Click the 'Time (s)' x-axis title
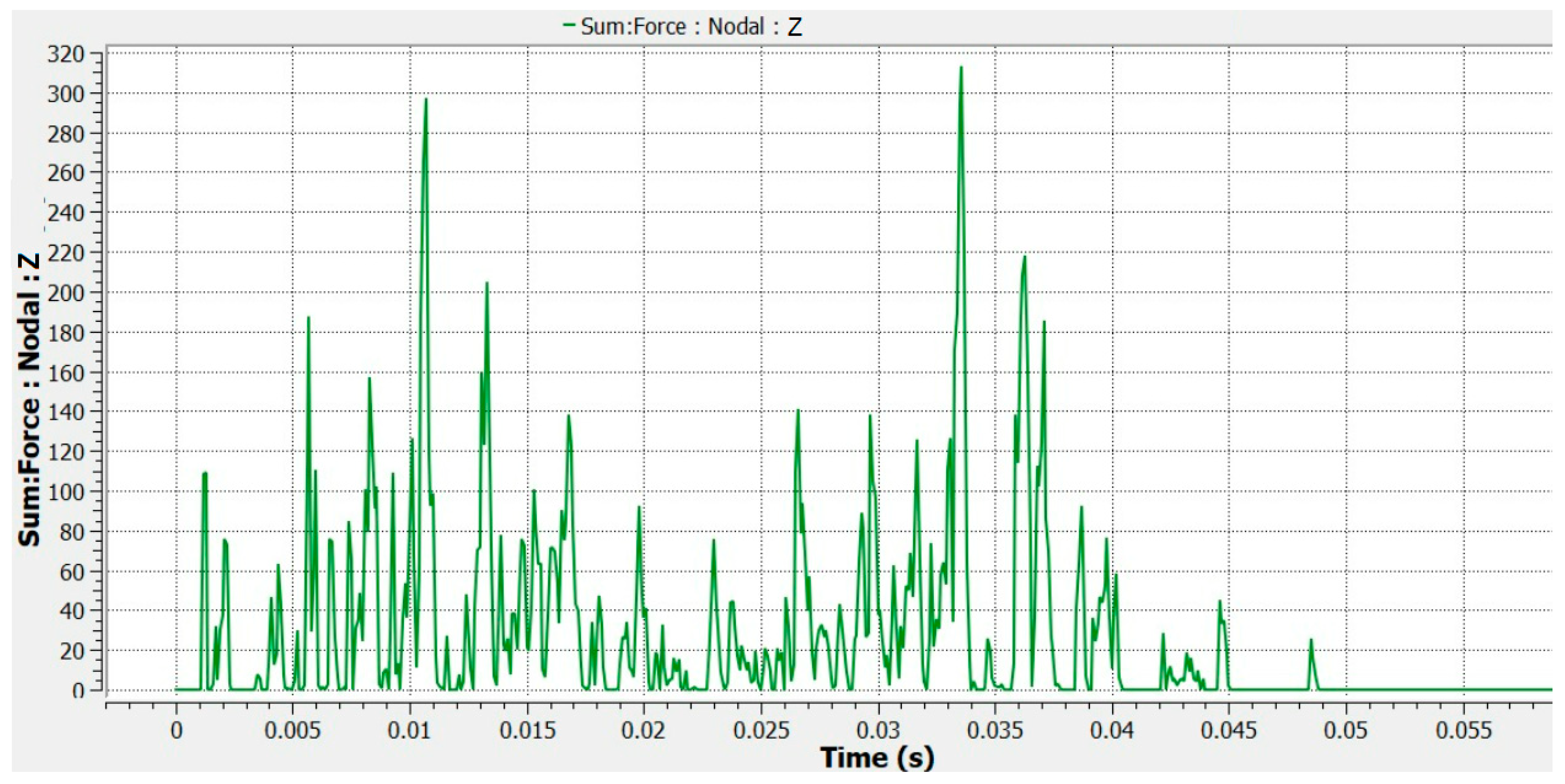Screen dimensions: 1565x784 click(x=877, y=757)
